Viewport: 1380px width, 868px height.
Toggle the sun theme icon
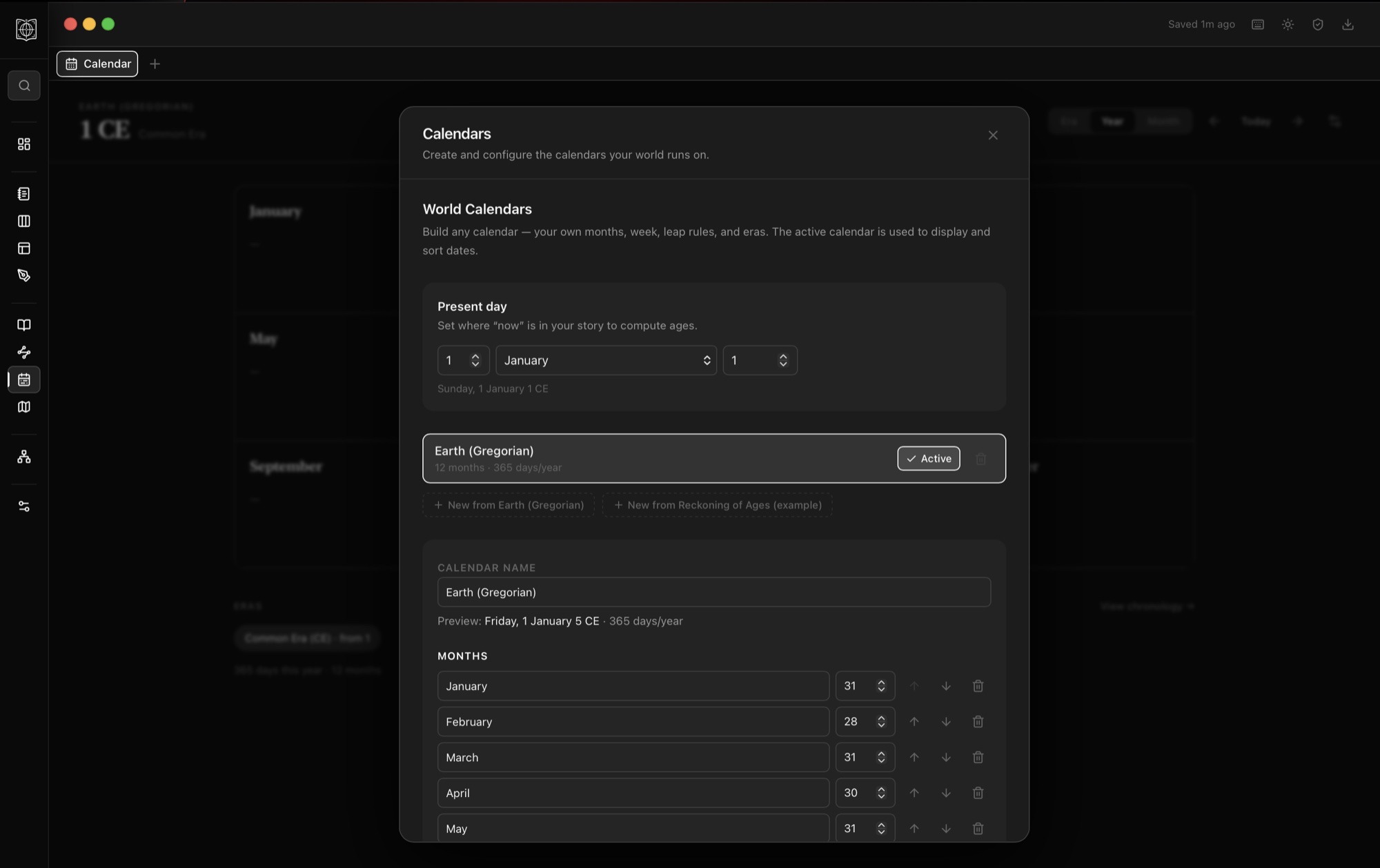[1288, 24]
